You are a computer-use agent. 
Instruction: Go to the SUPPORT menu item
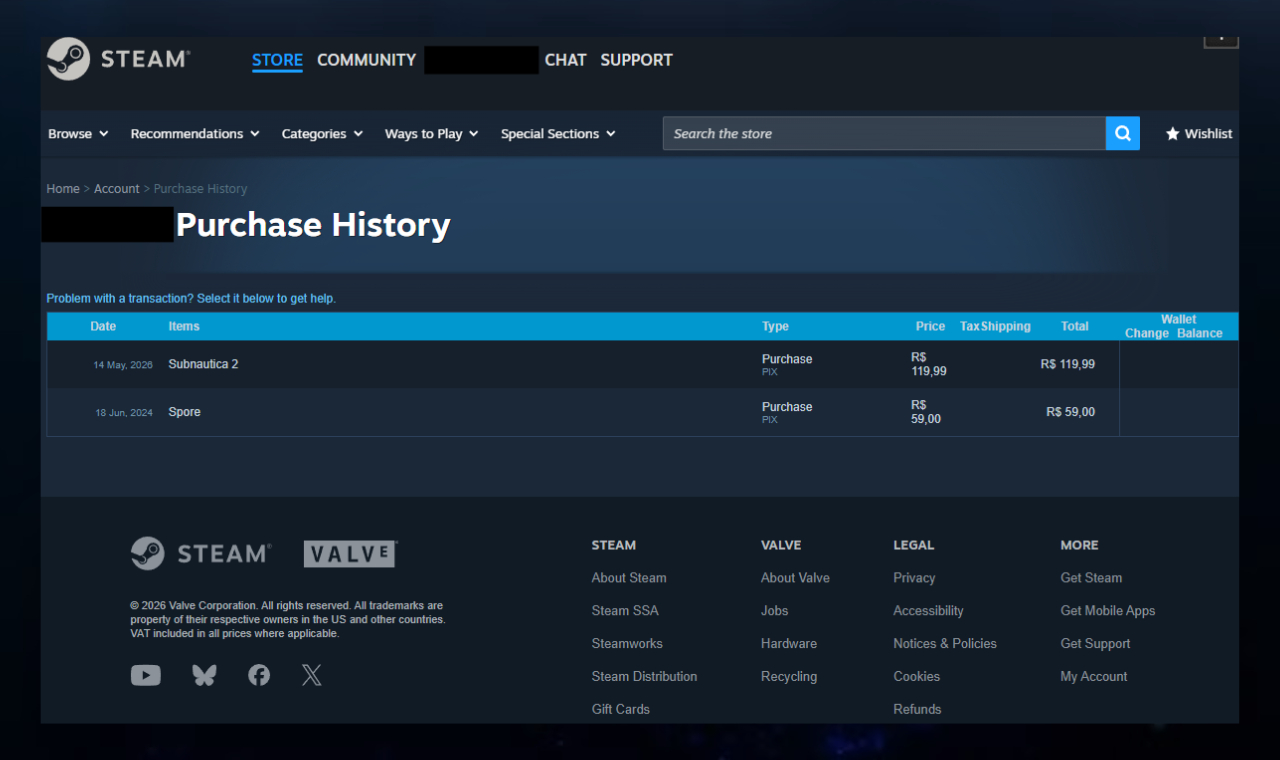[x=636, y=60]
